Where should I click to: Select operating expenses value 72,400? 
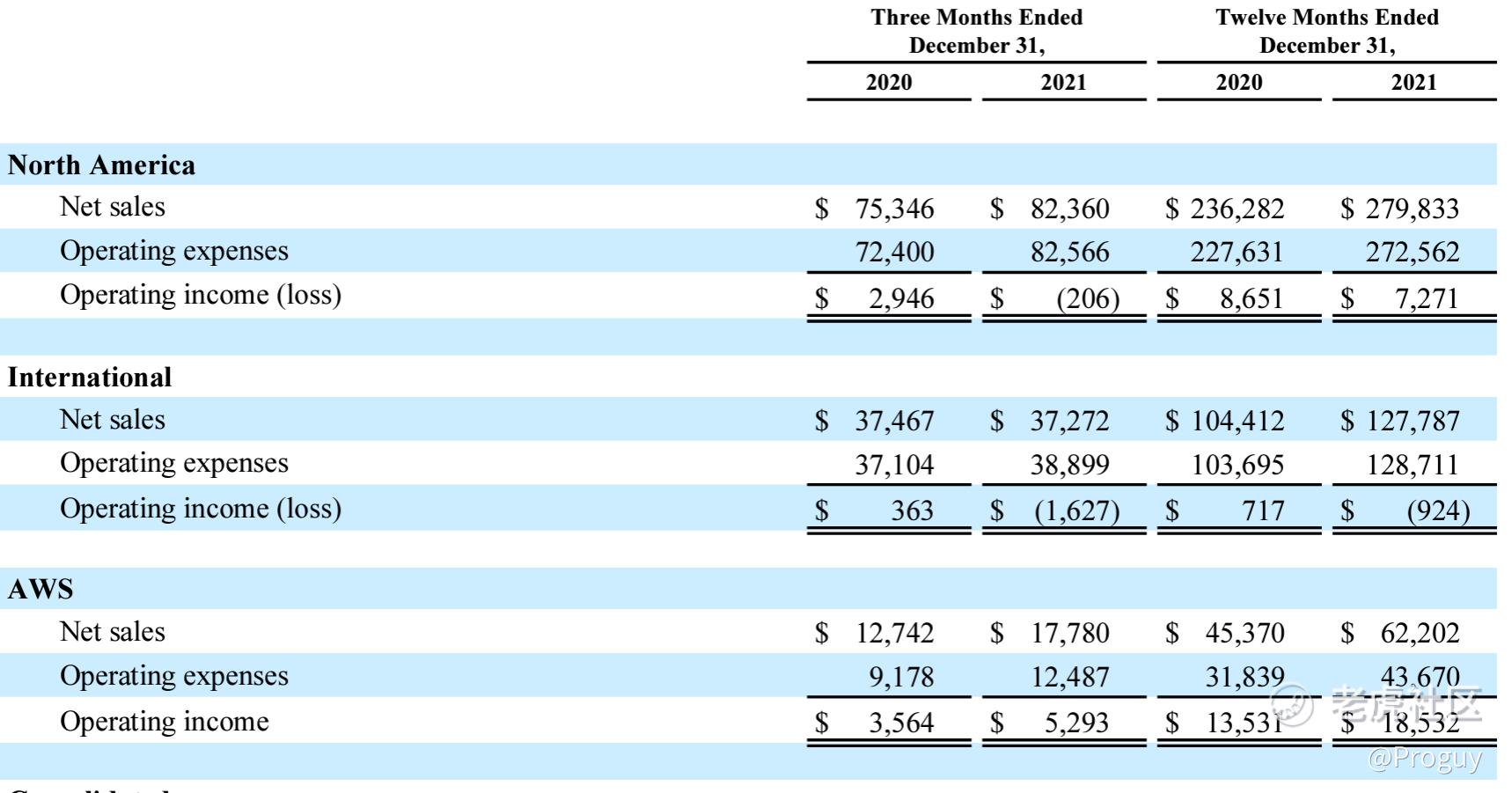(894, 253)
